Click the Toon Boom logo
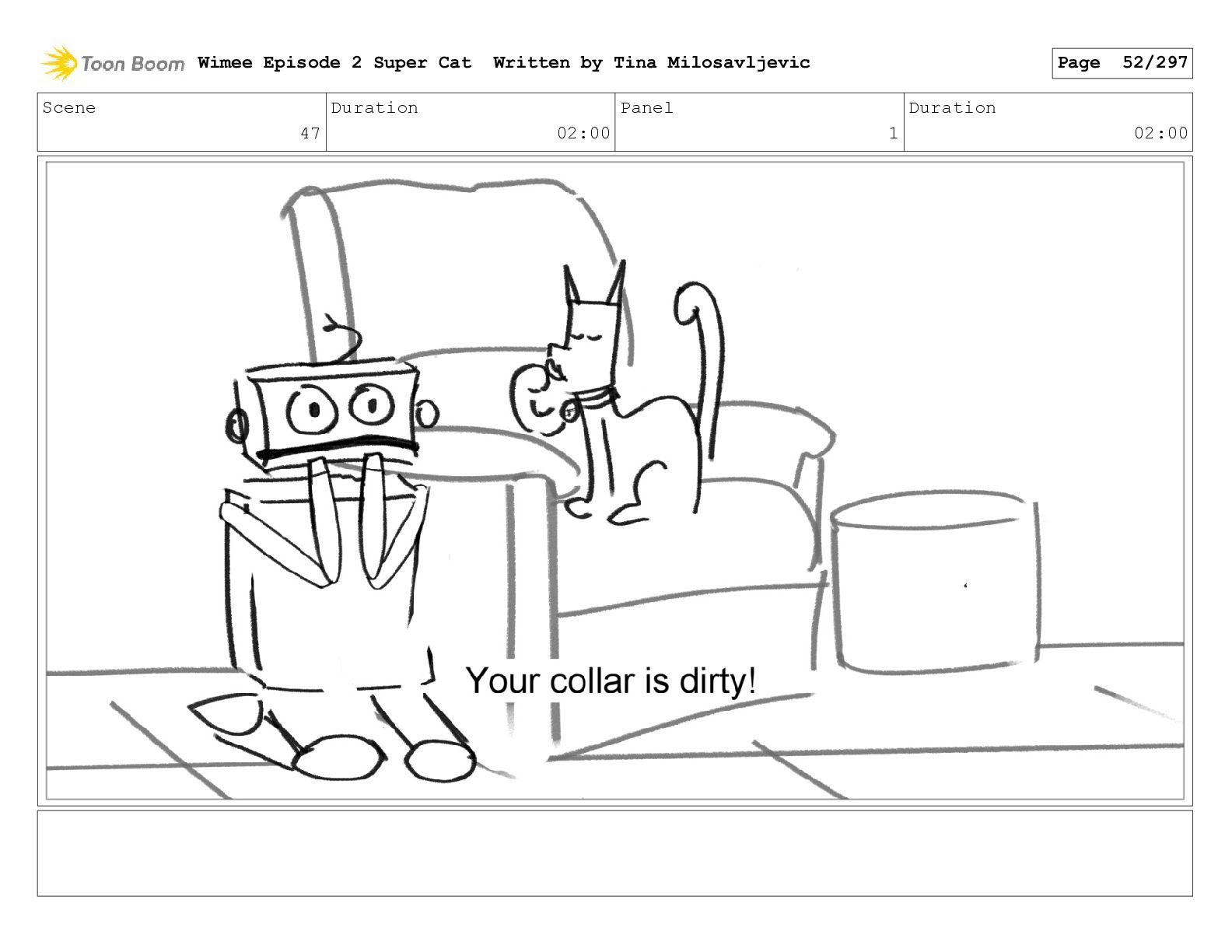 pyautogui.click(x=113, y=63)
